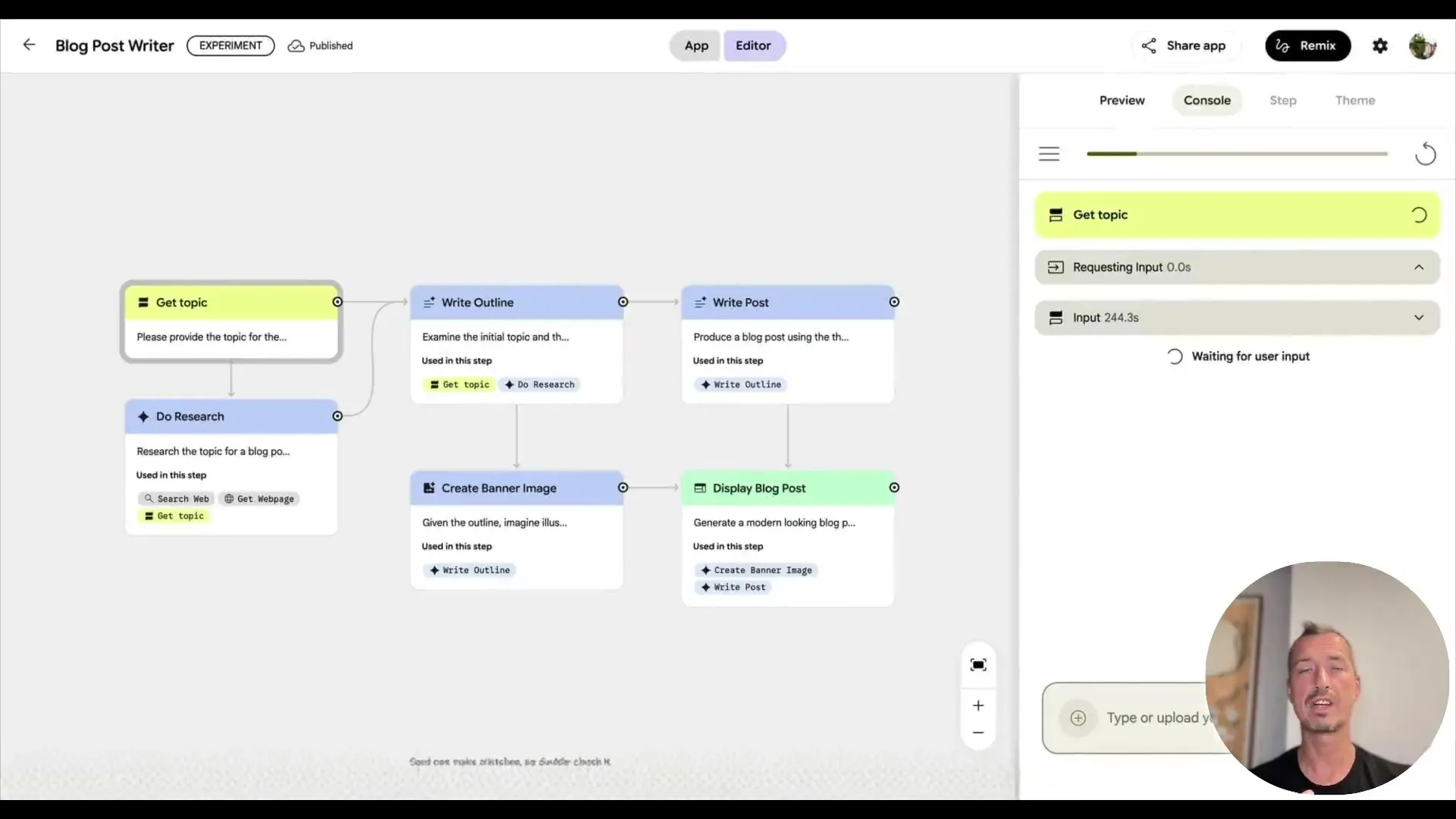Switch to the Preview tab
The width and height of the screenshot is (1456, 819).
pos(1122,99)
